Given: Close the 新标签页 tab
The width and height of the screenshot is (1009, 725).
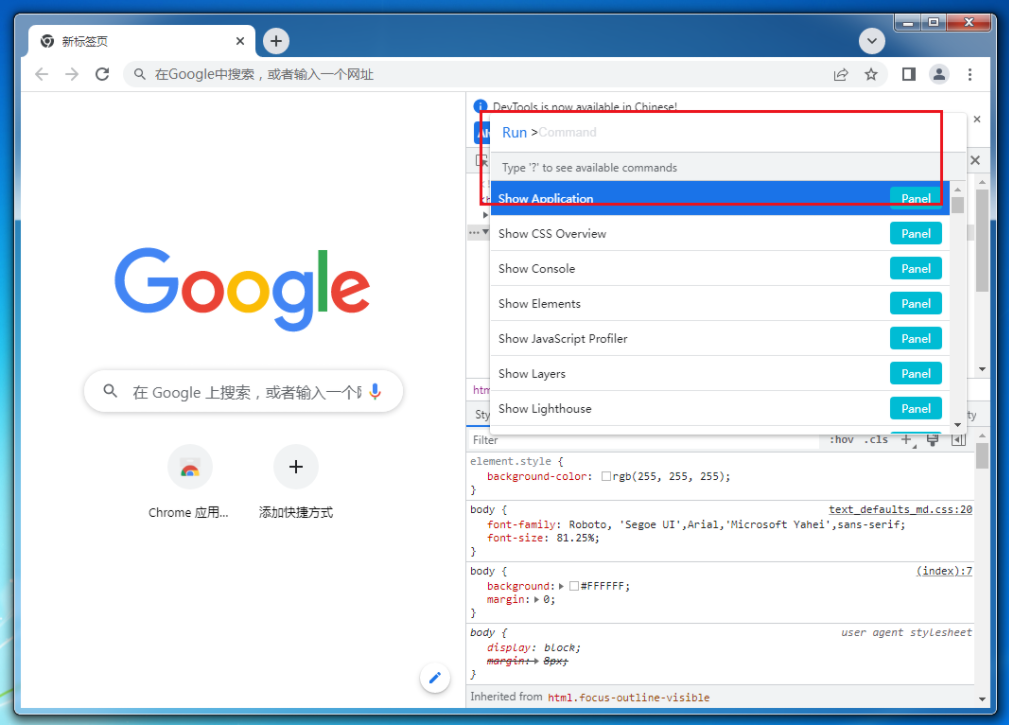Looking at the screenshot, I should coord(240,41).
